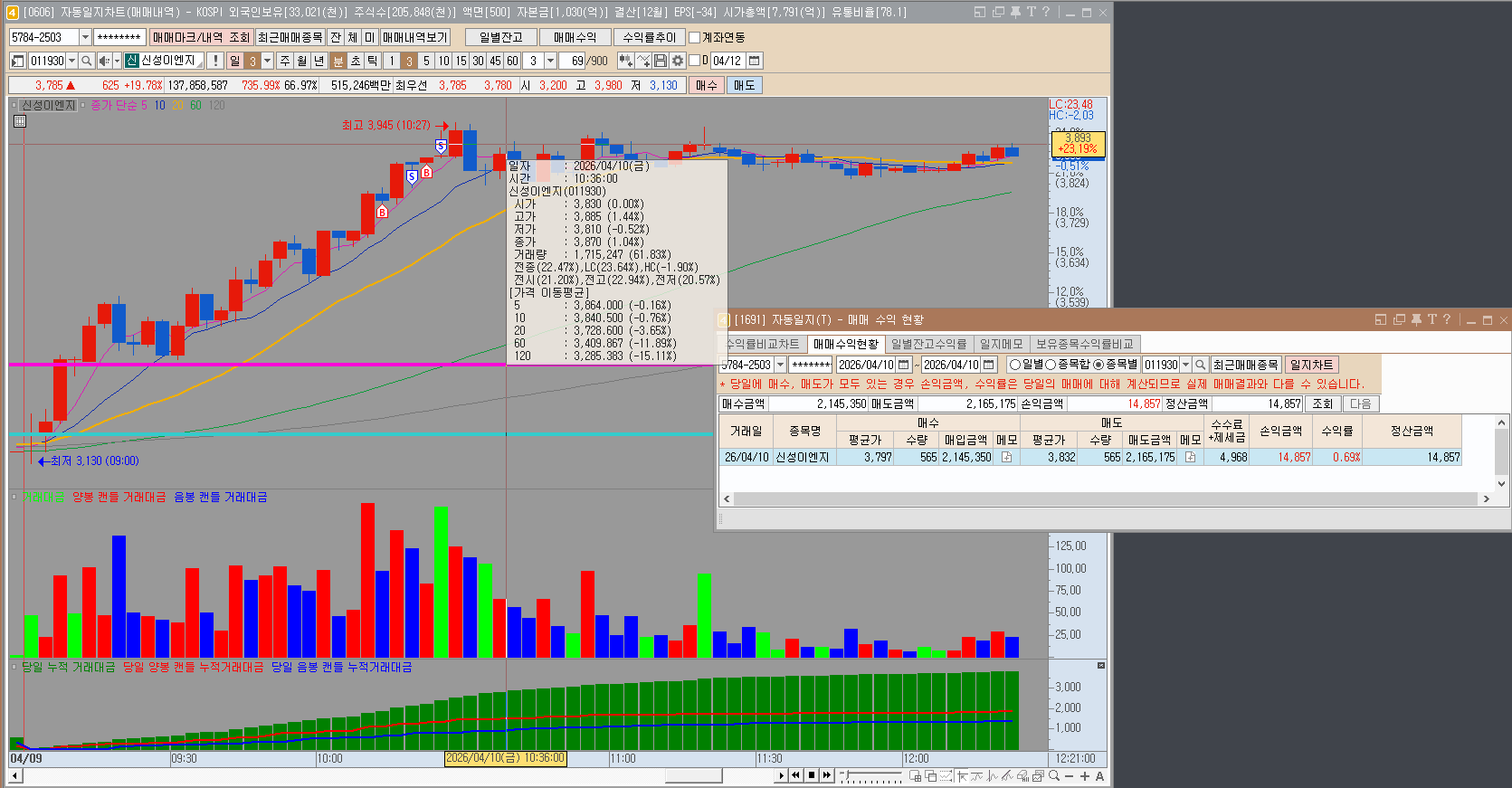Click the exclamation mark info button
1512x788 pixels.
click(215, 61)
